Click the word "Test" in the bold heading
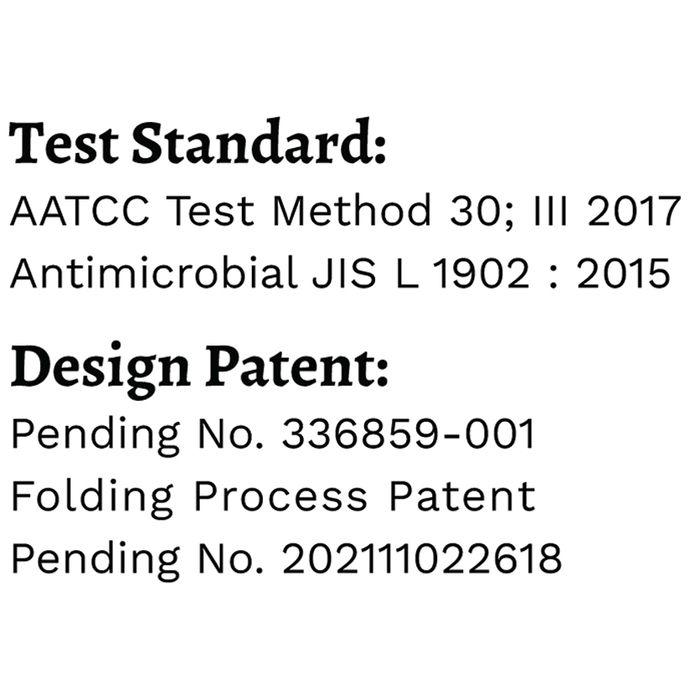This screenshot has height=700, width=690. pos(65,145)
